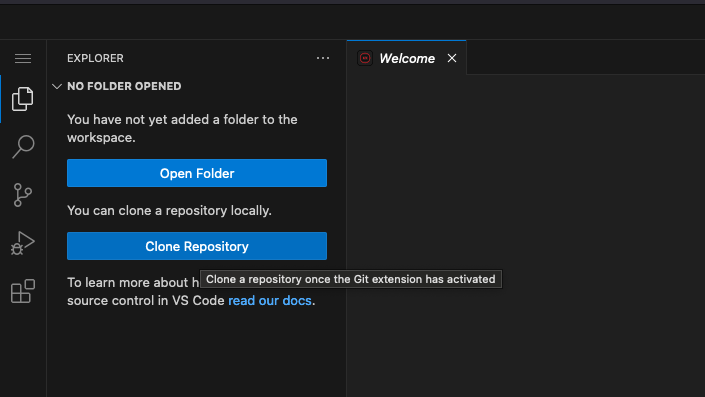Open the Run and Debug icon
Screen dimensions: 705x397
coord(23,243)
